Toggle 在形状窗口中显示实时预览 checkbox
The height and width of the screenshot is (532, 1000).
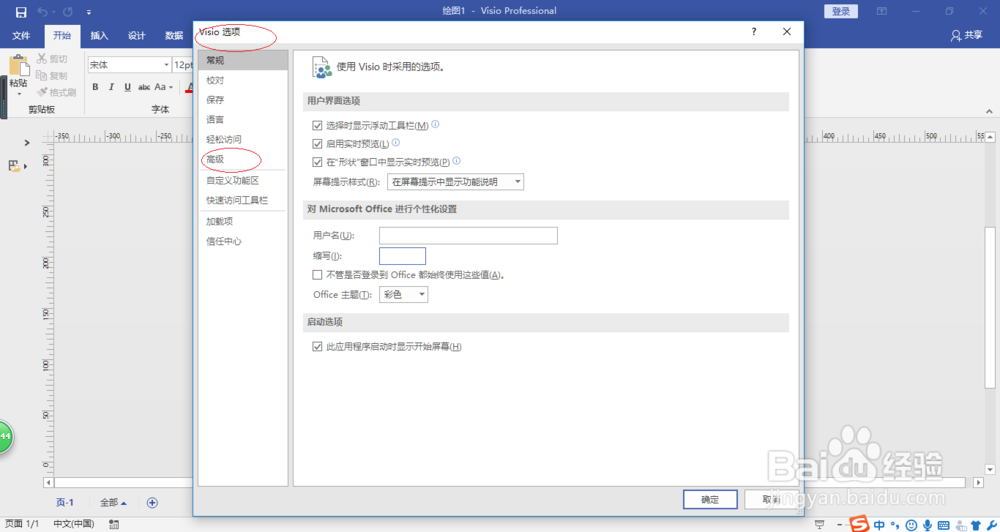pyautogui.click(x=317, y=162)
